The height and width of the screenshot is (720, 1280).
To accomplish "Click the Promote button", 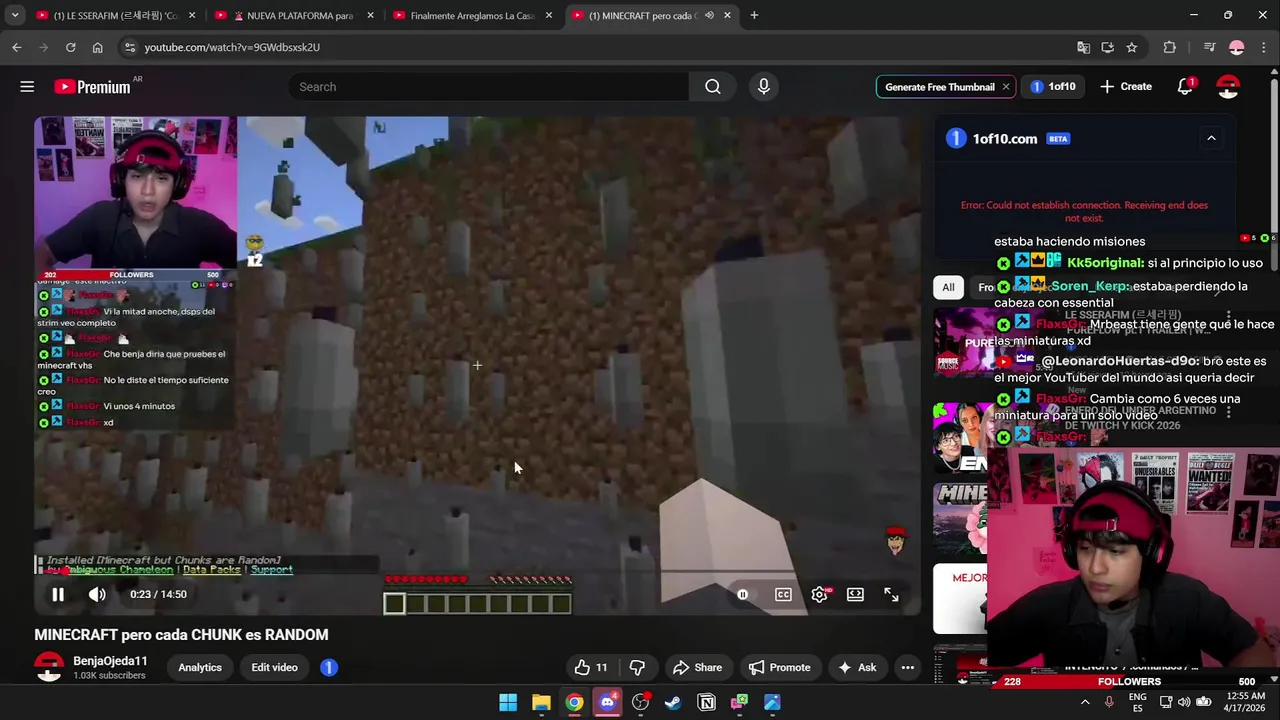I will coord(779,667).
